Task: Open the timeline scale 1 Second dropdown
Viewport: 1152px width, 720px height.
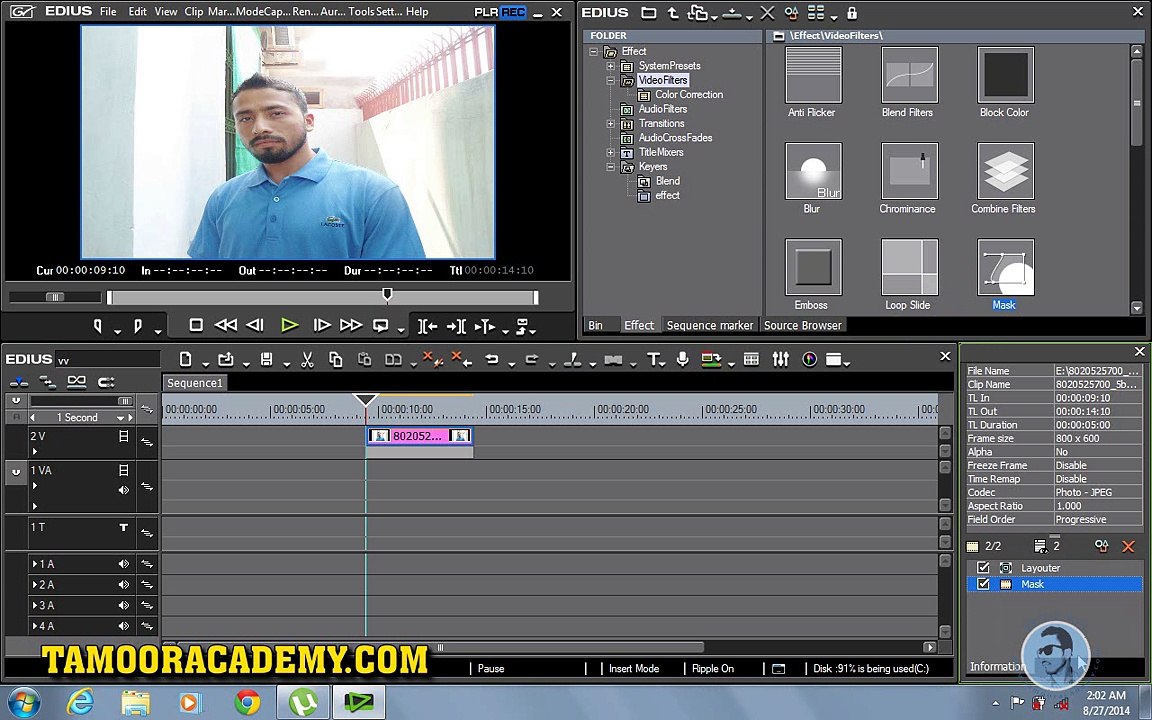Action: point(120,417)
